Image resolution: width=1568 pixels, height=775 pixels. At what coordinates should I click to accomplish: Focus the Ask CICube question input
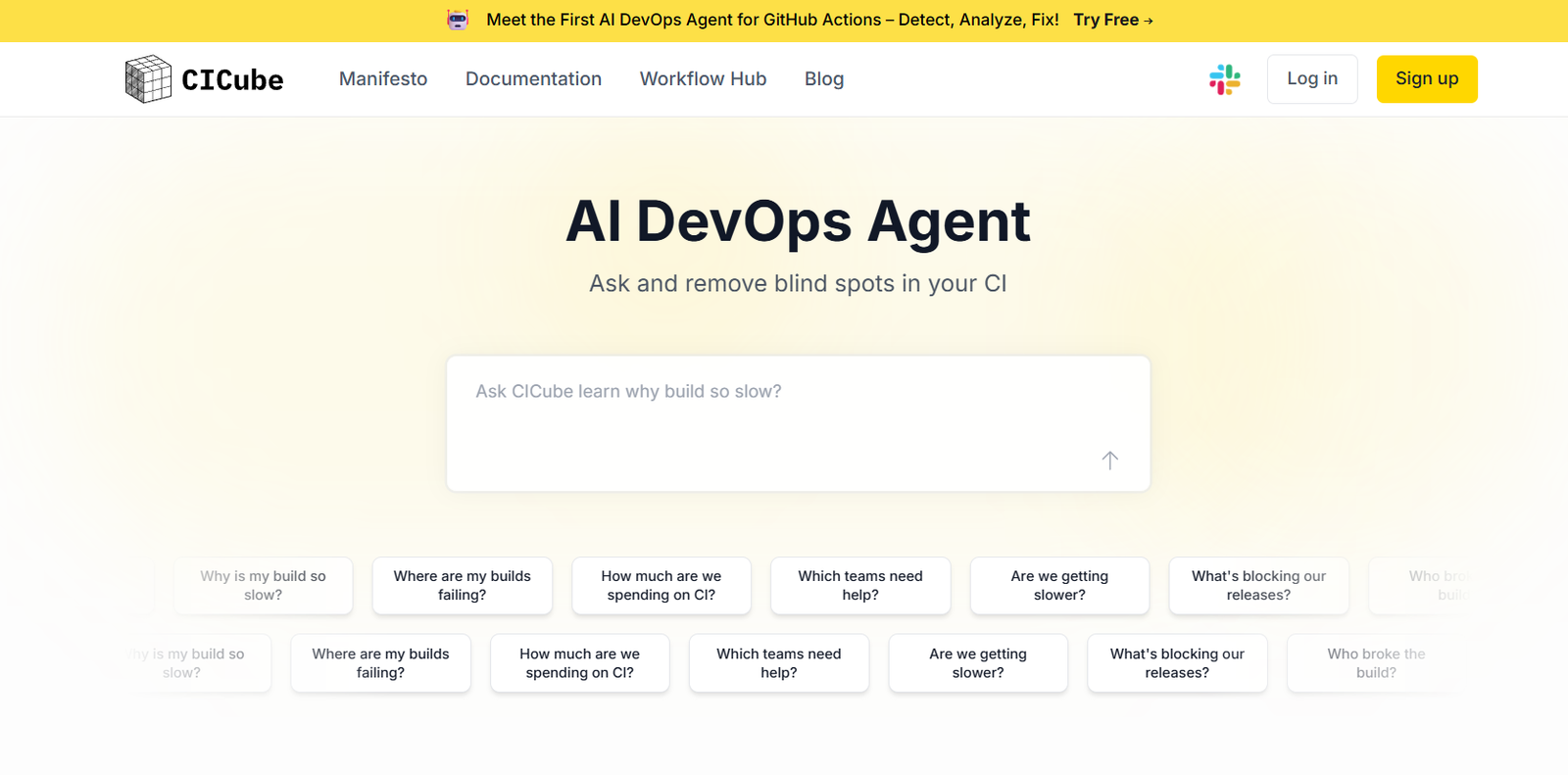[774, 412]
